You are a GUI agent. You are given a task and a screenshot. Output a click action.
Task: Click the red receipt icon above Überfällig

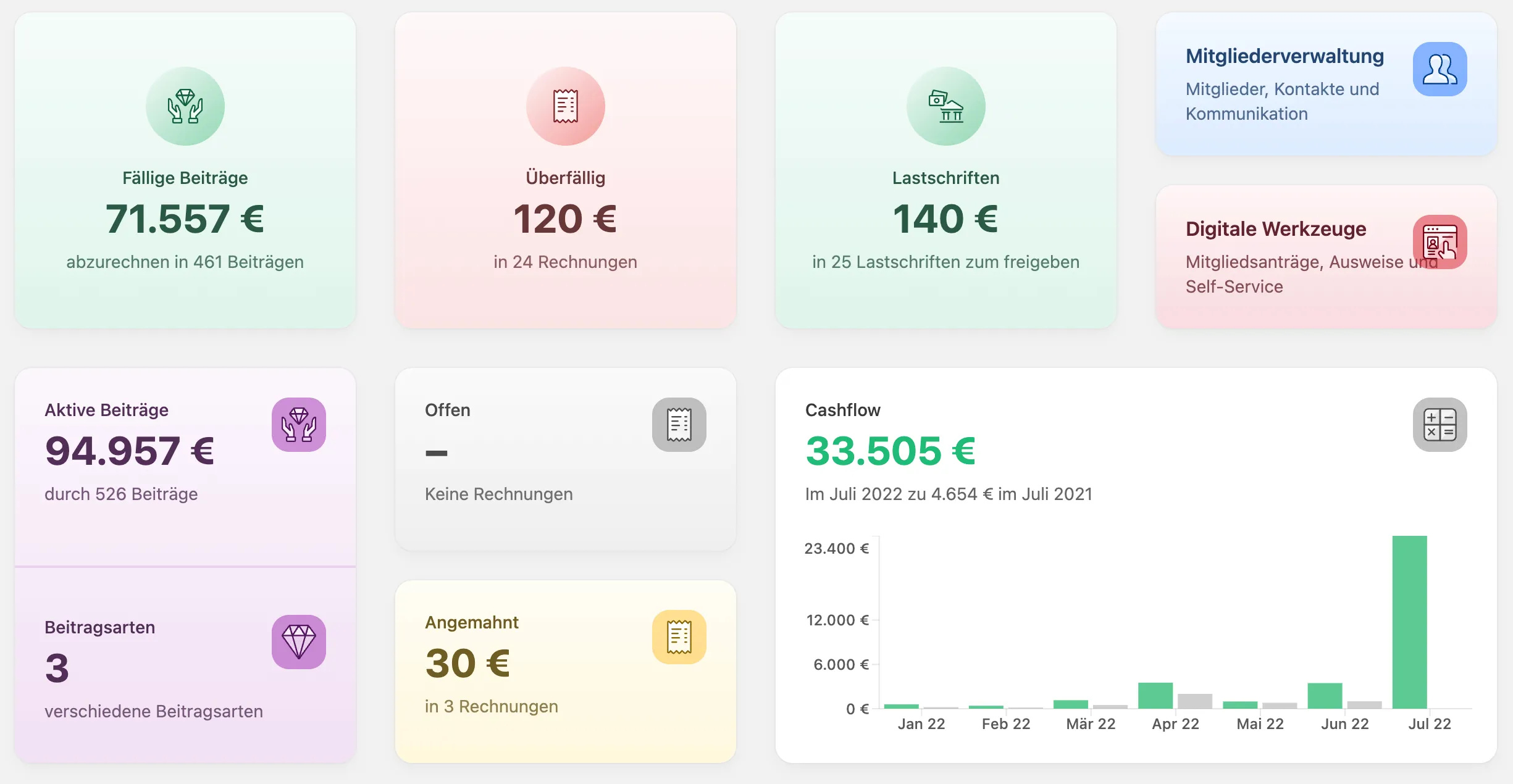click(x=566, y=106)
